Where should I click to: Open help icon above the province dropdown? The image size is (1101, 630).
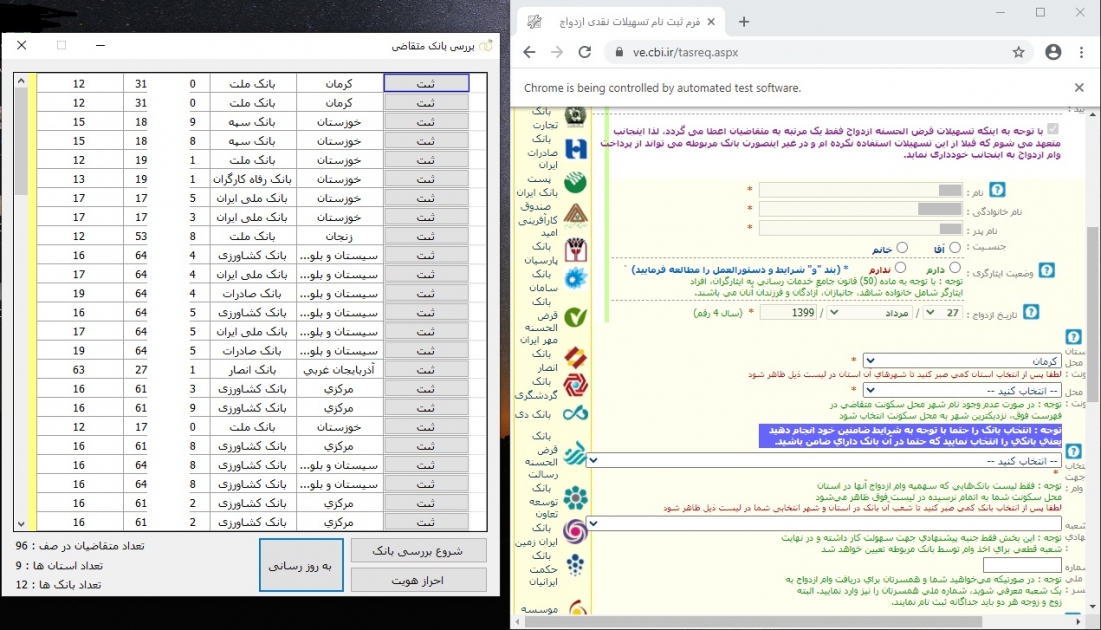coord(1073,337)
